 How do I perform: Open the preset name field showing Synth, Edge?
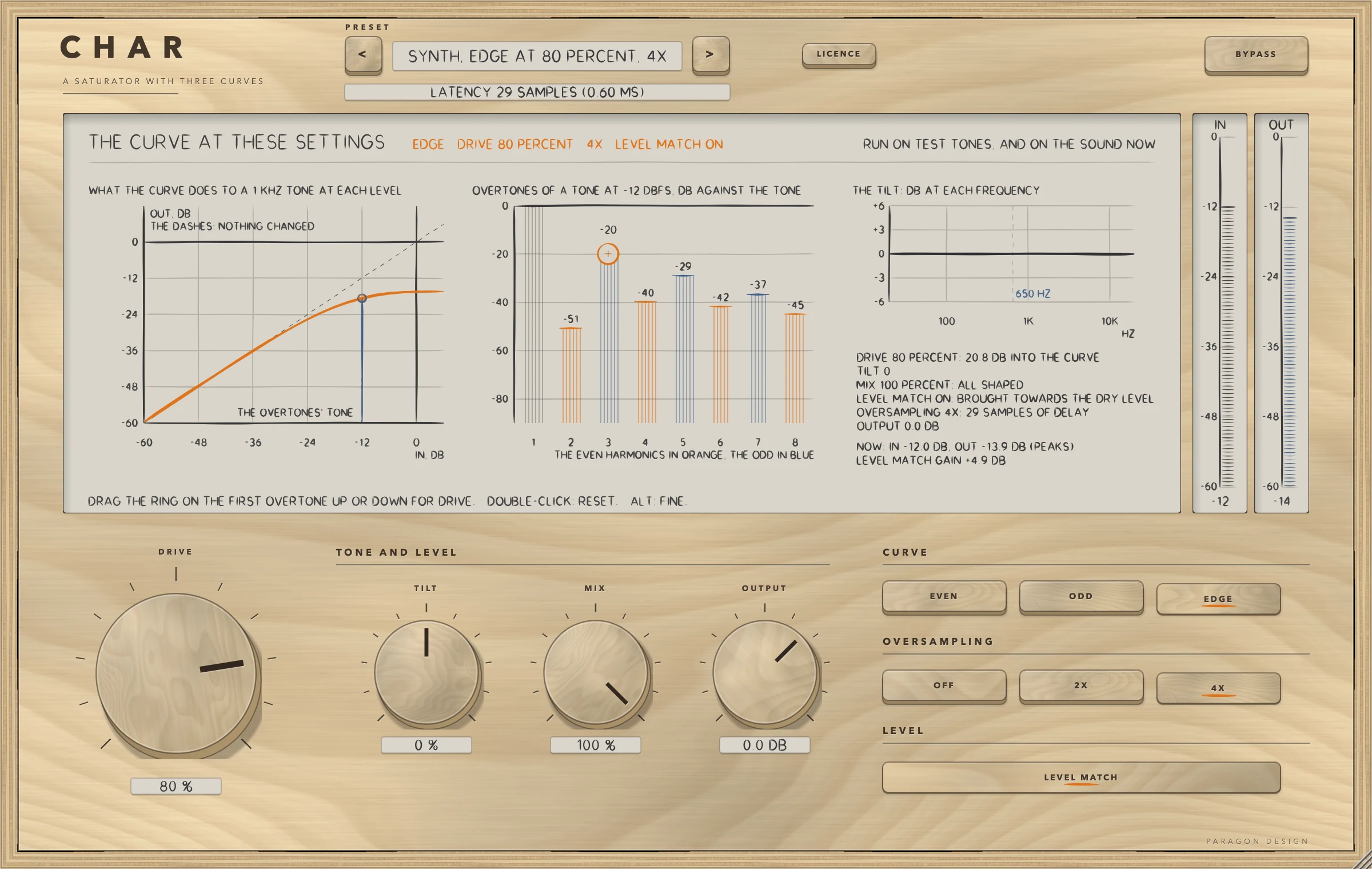pyautogui.click(x=537, y=56)
